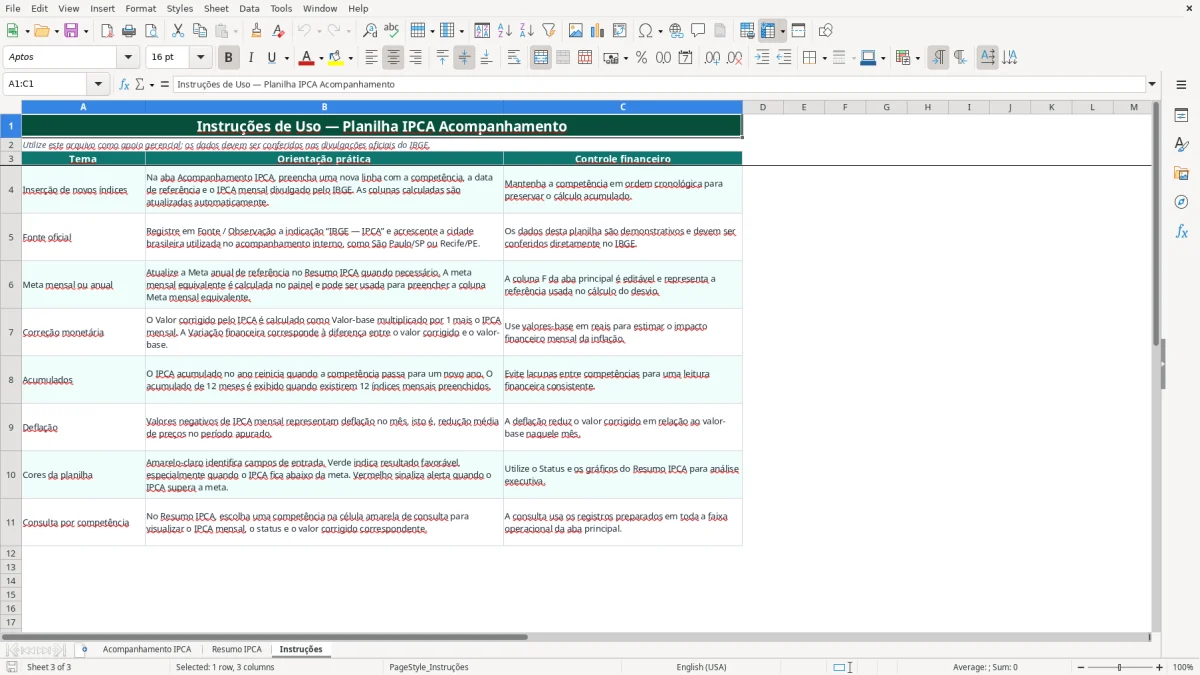1200x675 pixels.
Task: Click the zoom slider in status bar
Action: [x=1118, y=667]
